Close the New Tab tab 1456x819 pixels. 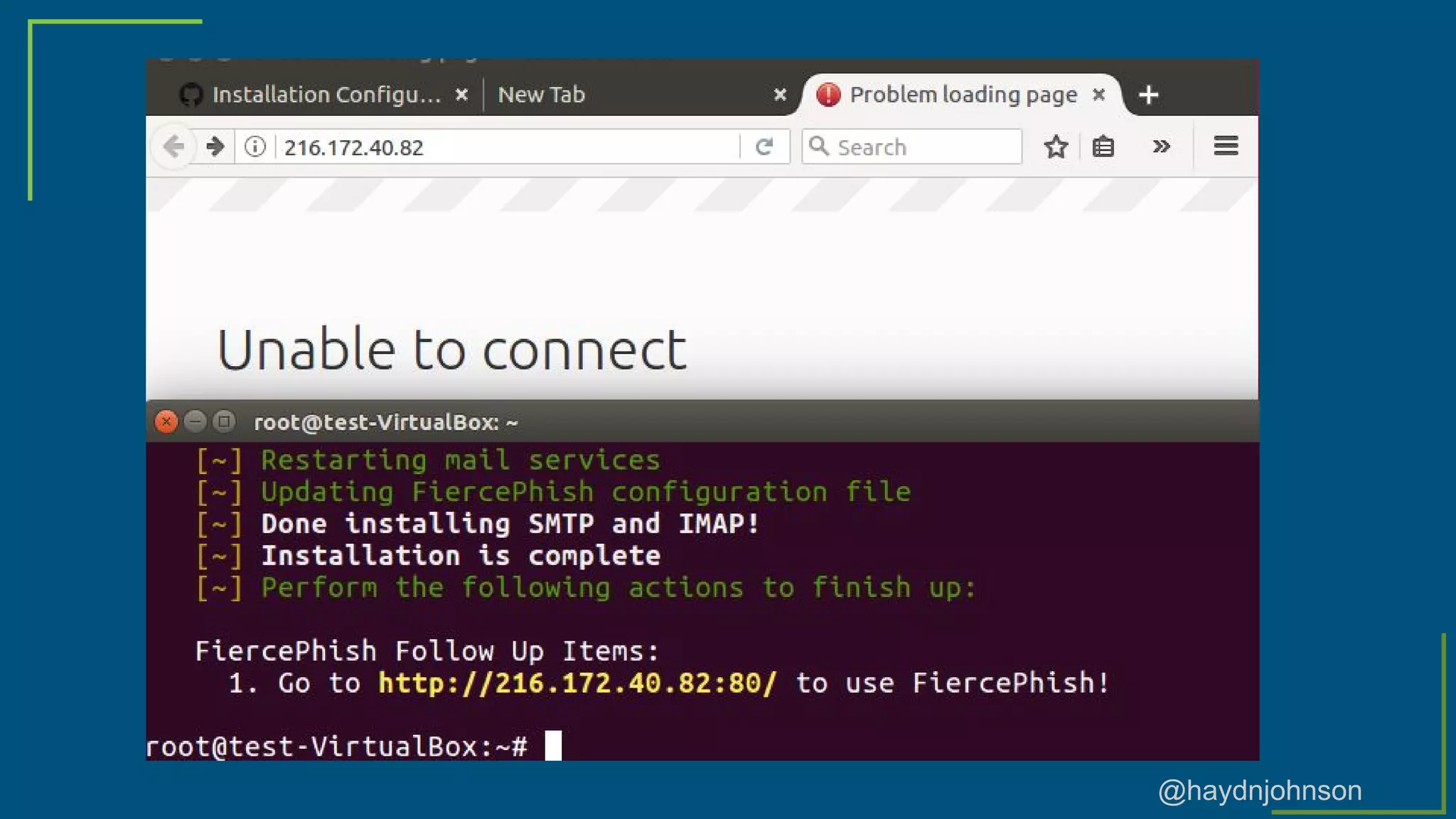pyautogui.click(x=780, y=95)
